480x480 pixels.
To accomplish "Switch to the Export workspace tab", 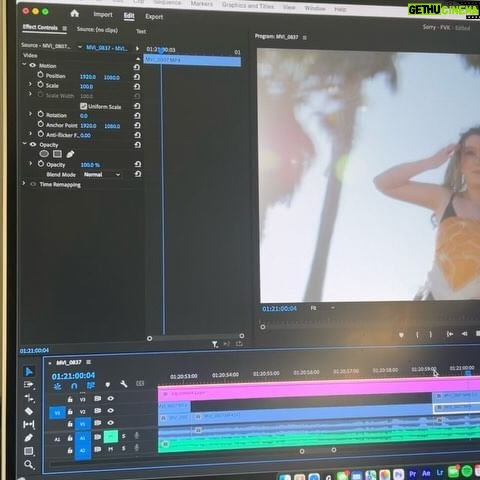I will (154, 16).
